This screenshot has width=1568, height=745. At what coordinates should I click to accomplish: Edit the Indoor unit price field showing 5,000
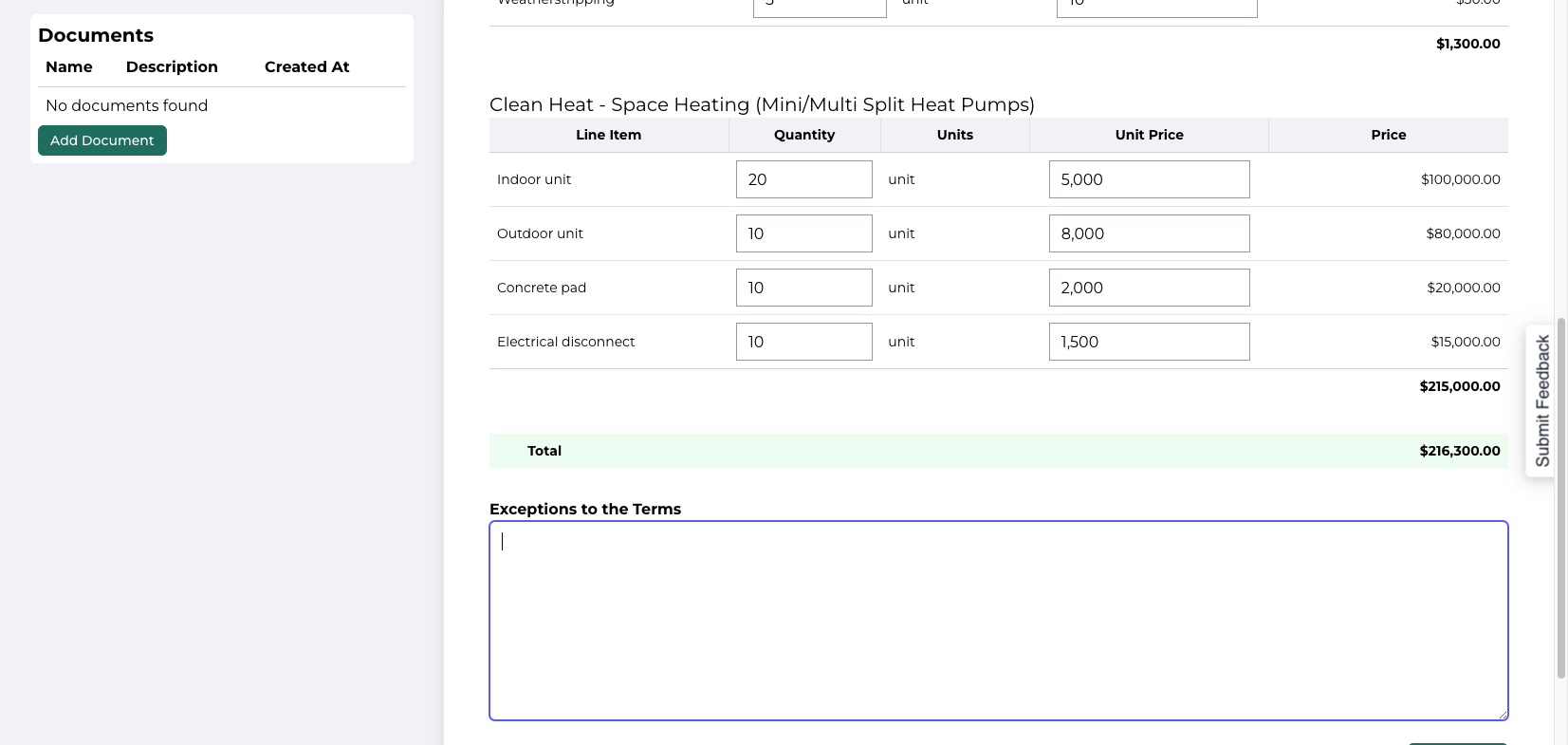1149,179
